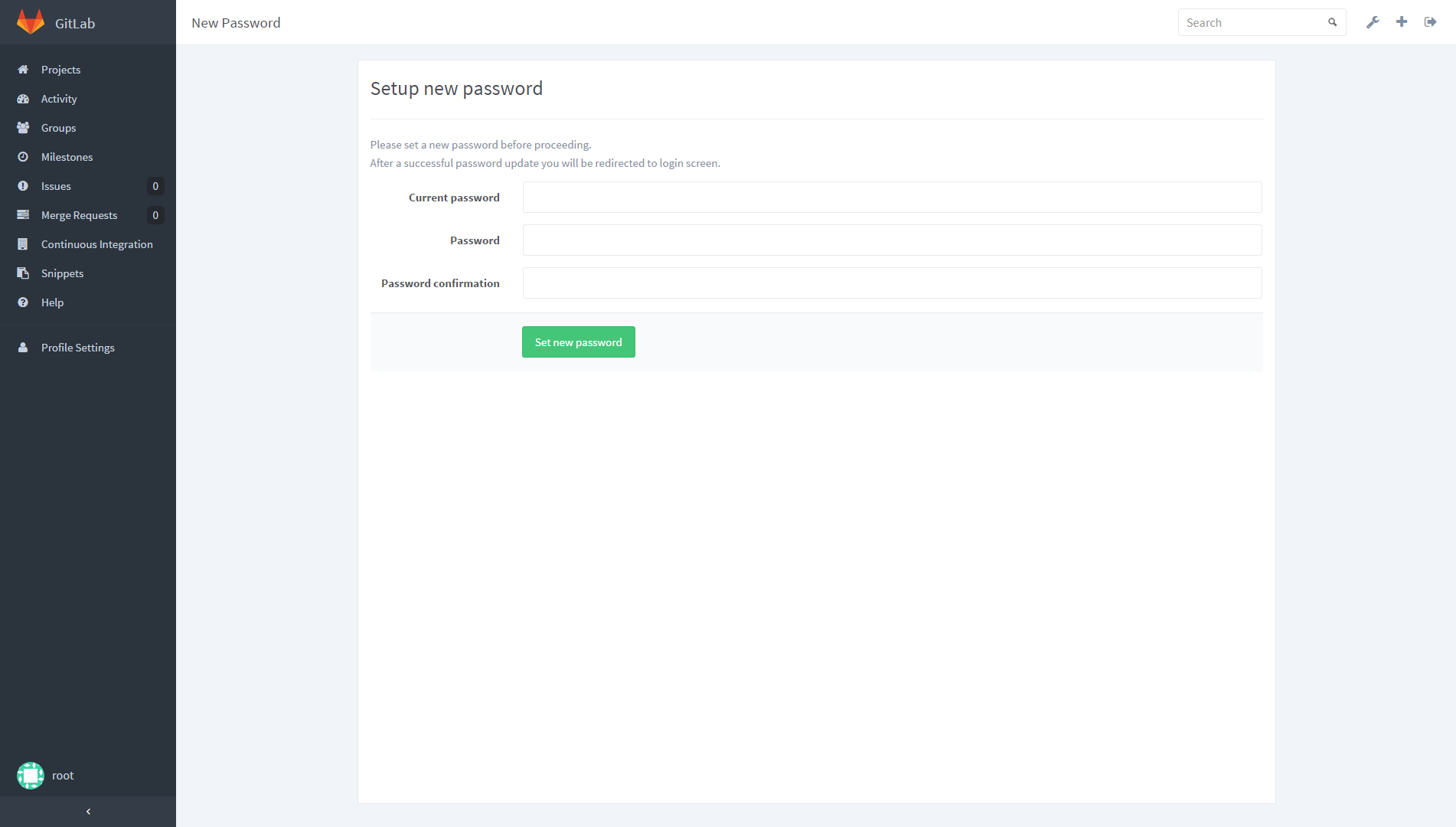Click the Activity dashboard icon

pos(23,99)
